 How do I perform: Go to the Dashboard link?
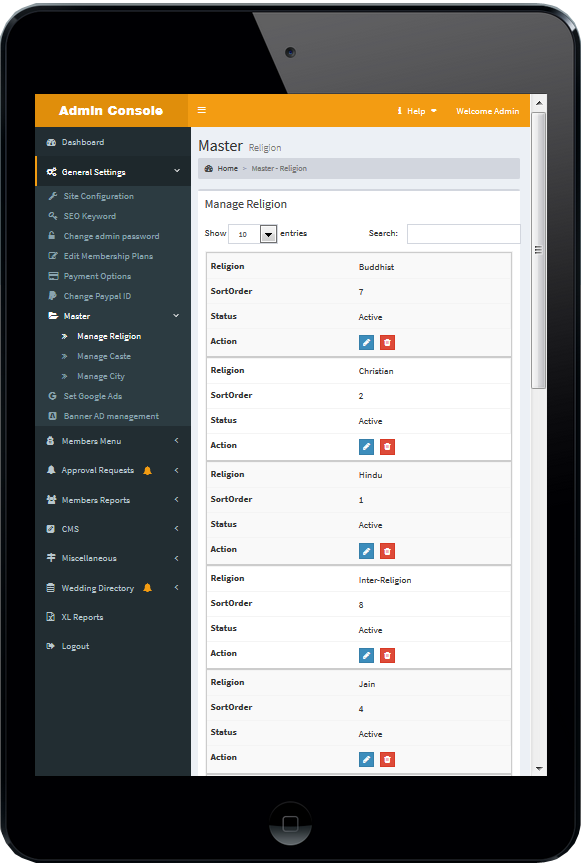pos(83,142)
